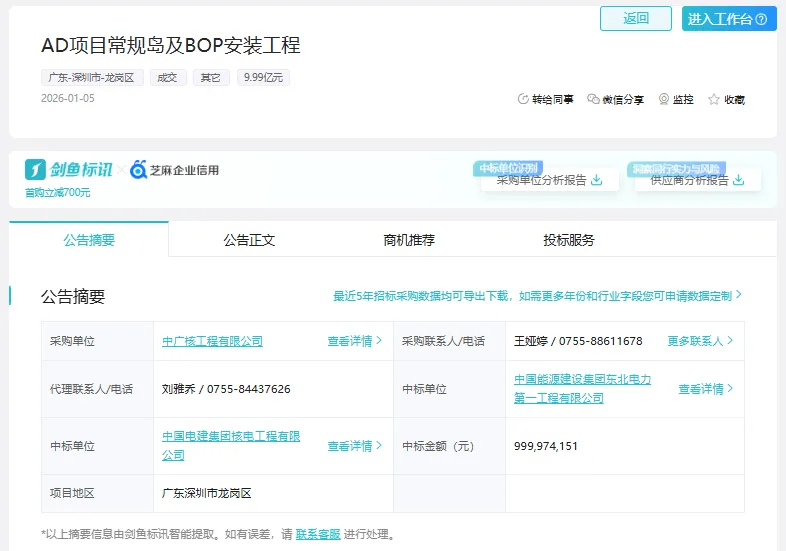Viewport: 786px width, 551px height.
Task: Switch to the 公告正文 tab
Action: [x=249, y=240]
